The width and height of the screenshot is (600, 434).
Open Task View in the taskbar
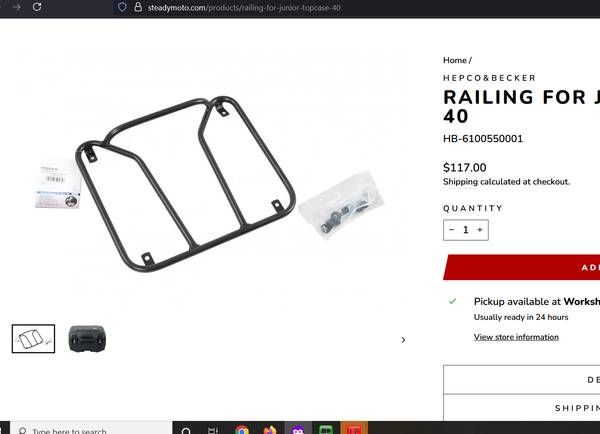click(213, 431)
